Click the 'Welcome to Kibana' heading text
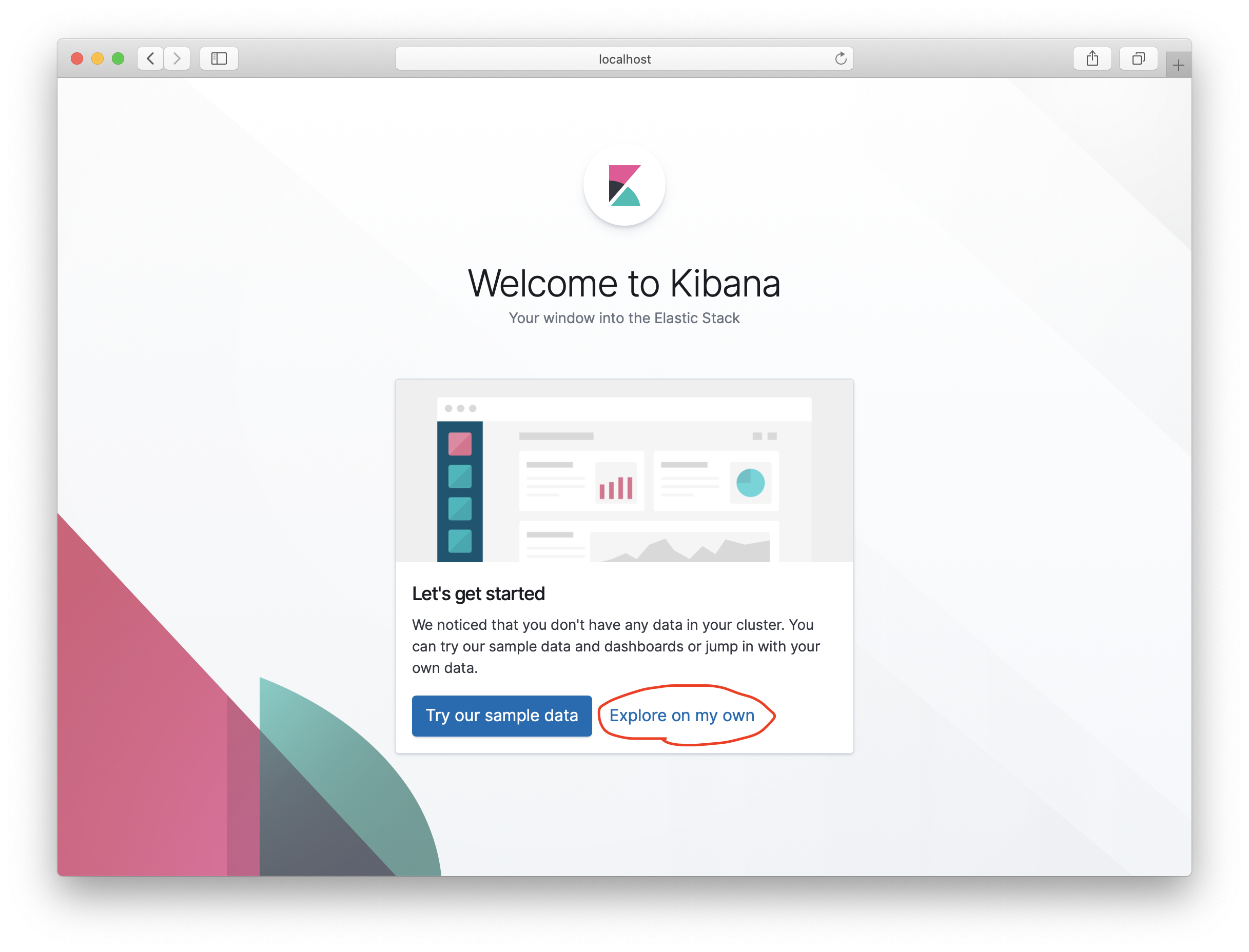1249x952 pixels. pyautogui.click(x=625, y=282)
